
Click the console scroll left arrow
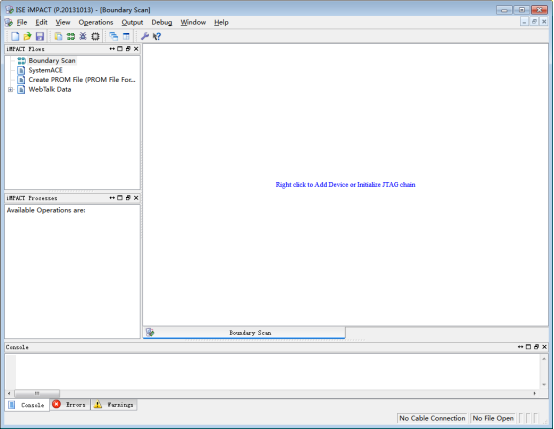pyautogui.click(x=9, y=393)
